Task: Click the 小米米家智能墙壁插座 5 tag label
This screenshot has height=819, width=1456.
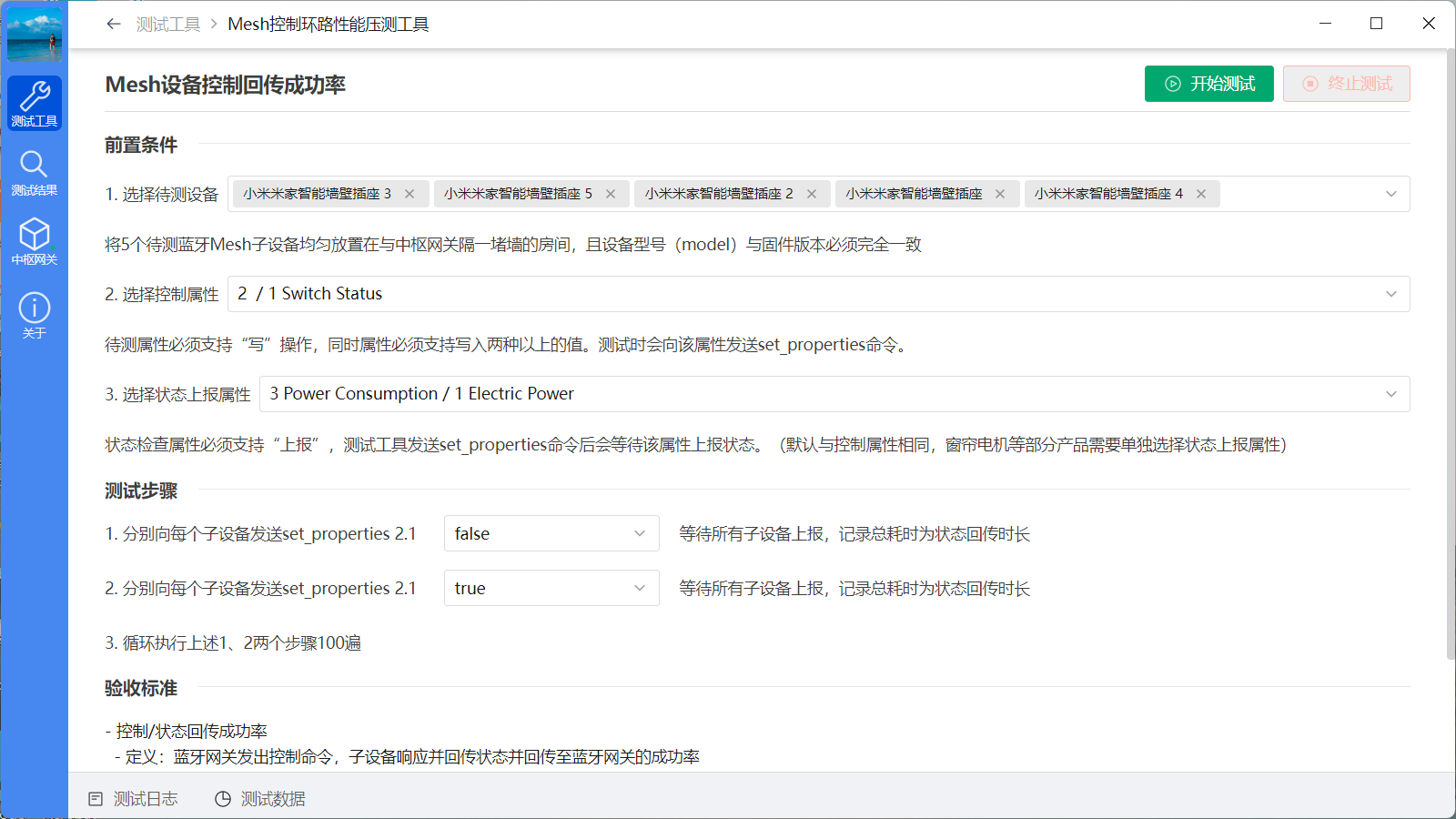Action: (518, 194)
